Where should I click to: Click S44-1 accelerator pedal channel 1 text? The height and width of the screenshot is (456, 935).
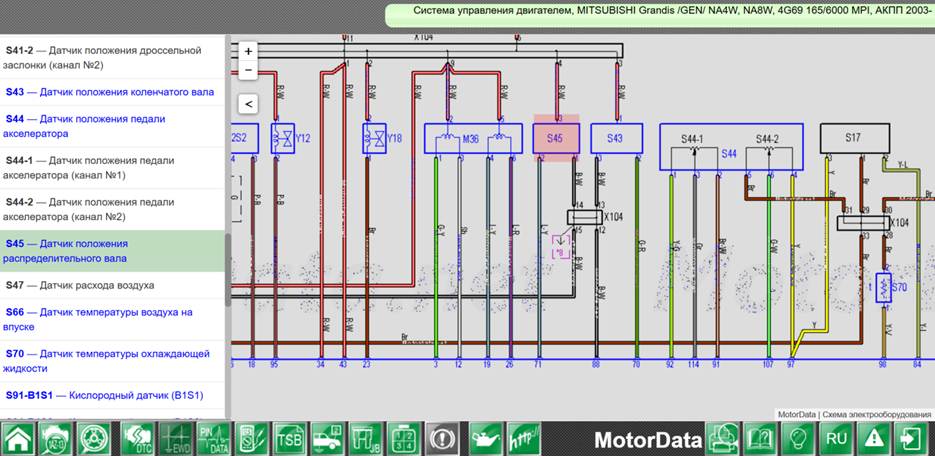(x=89, y=168)
